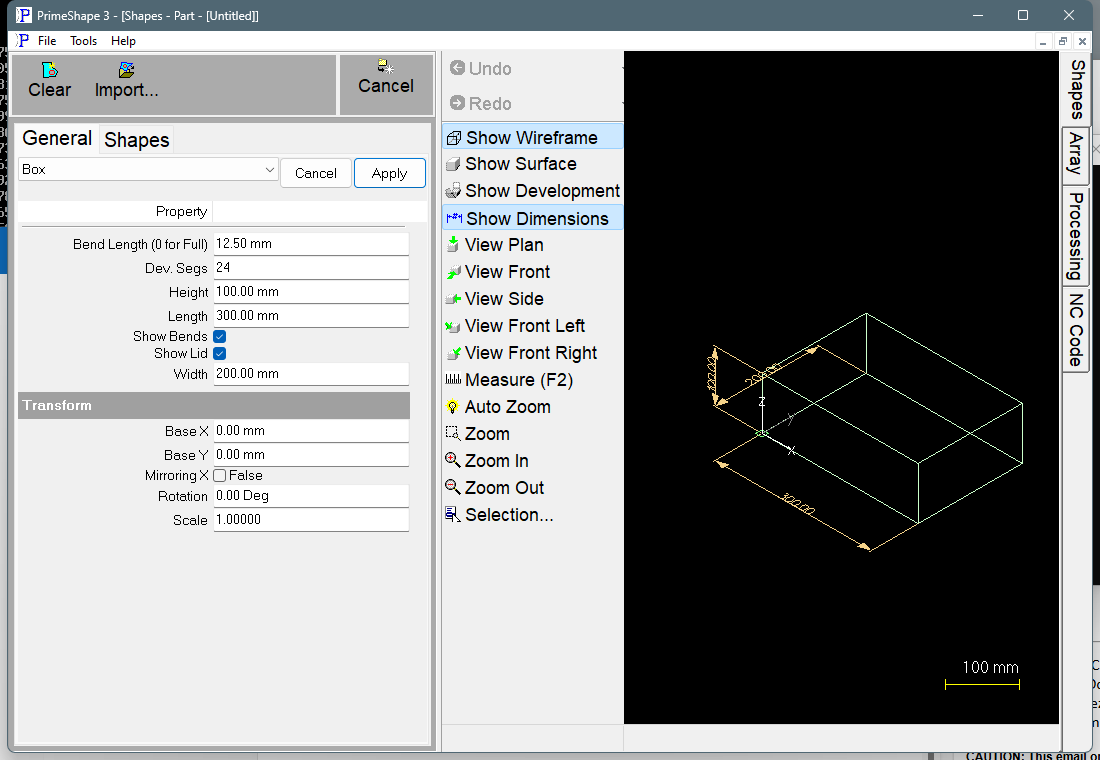Restore the inner document window
The height and width of the screenshot is (760, 1100).
point(1063,41)
